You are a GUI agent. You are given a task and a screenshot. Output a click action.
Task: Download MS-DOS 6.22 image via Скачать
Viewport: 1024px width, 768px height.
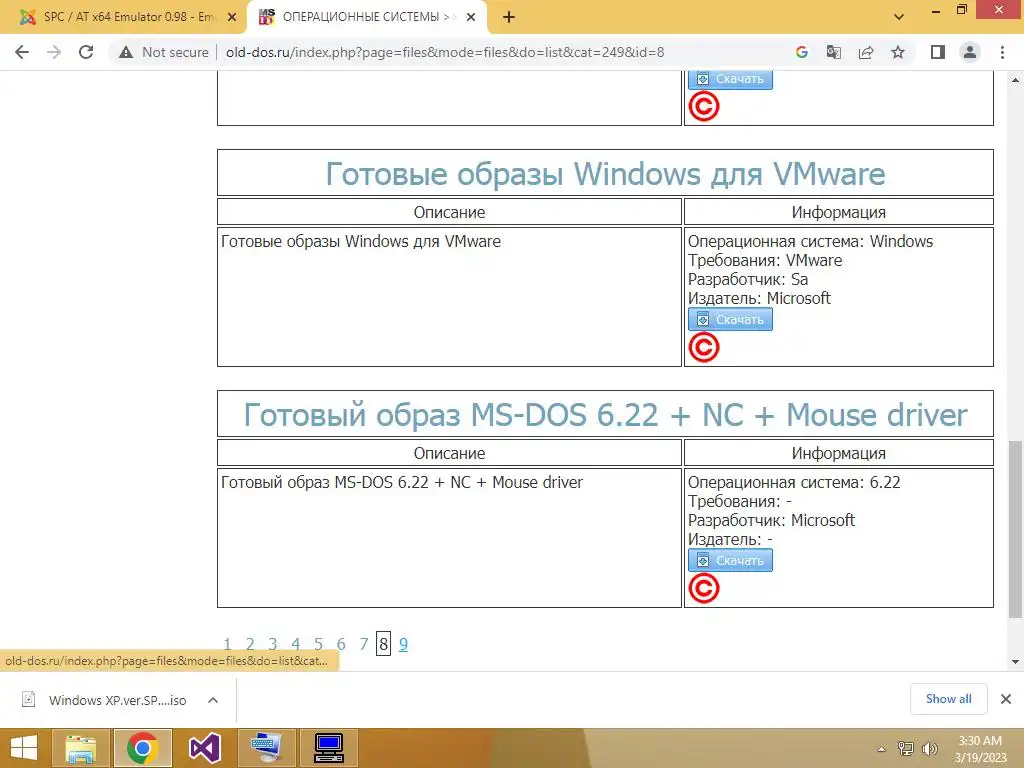coord(730,560)
